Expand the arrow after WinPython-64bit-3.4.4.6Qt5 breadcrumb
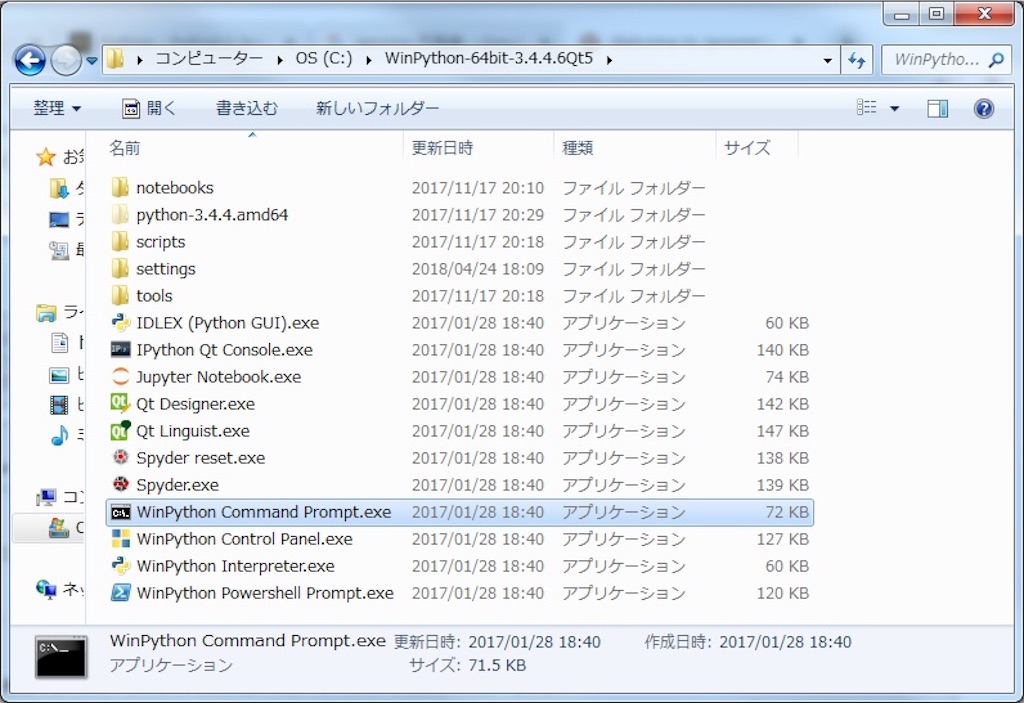Viewport: 1024px width, 703px height. [x=609, y=60]
